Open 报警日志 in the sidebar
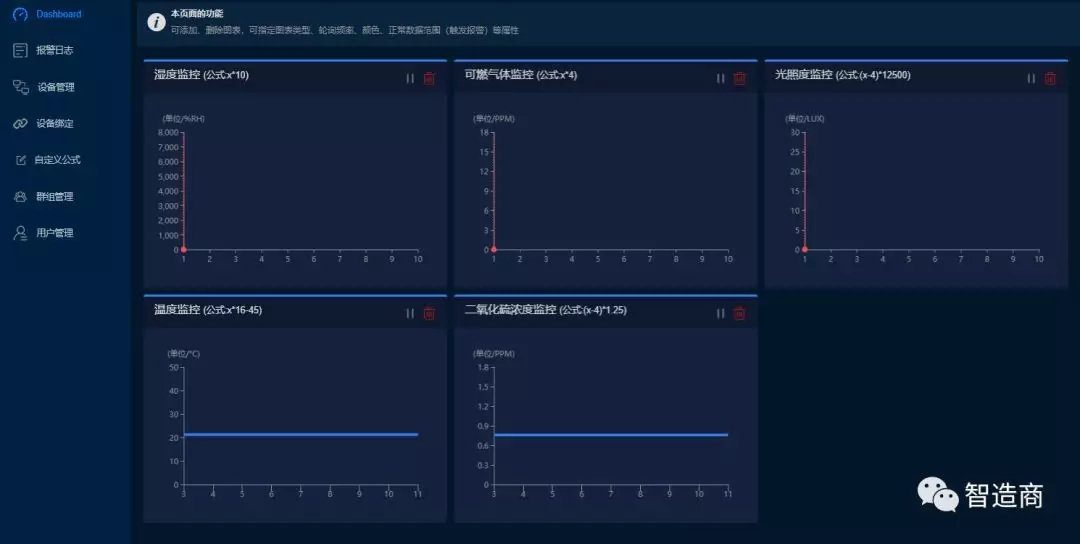The height and width of the screenshot is (544, 1080). tap(54, 50)
